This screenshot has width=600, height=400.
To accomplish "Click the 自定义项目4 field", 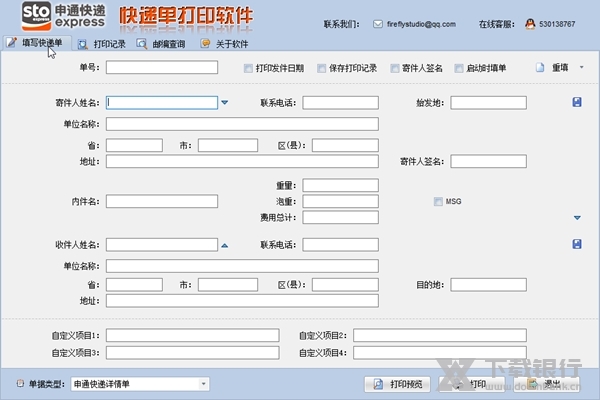I will (x=440, y=353).
